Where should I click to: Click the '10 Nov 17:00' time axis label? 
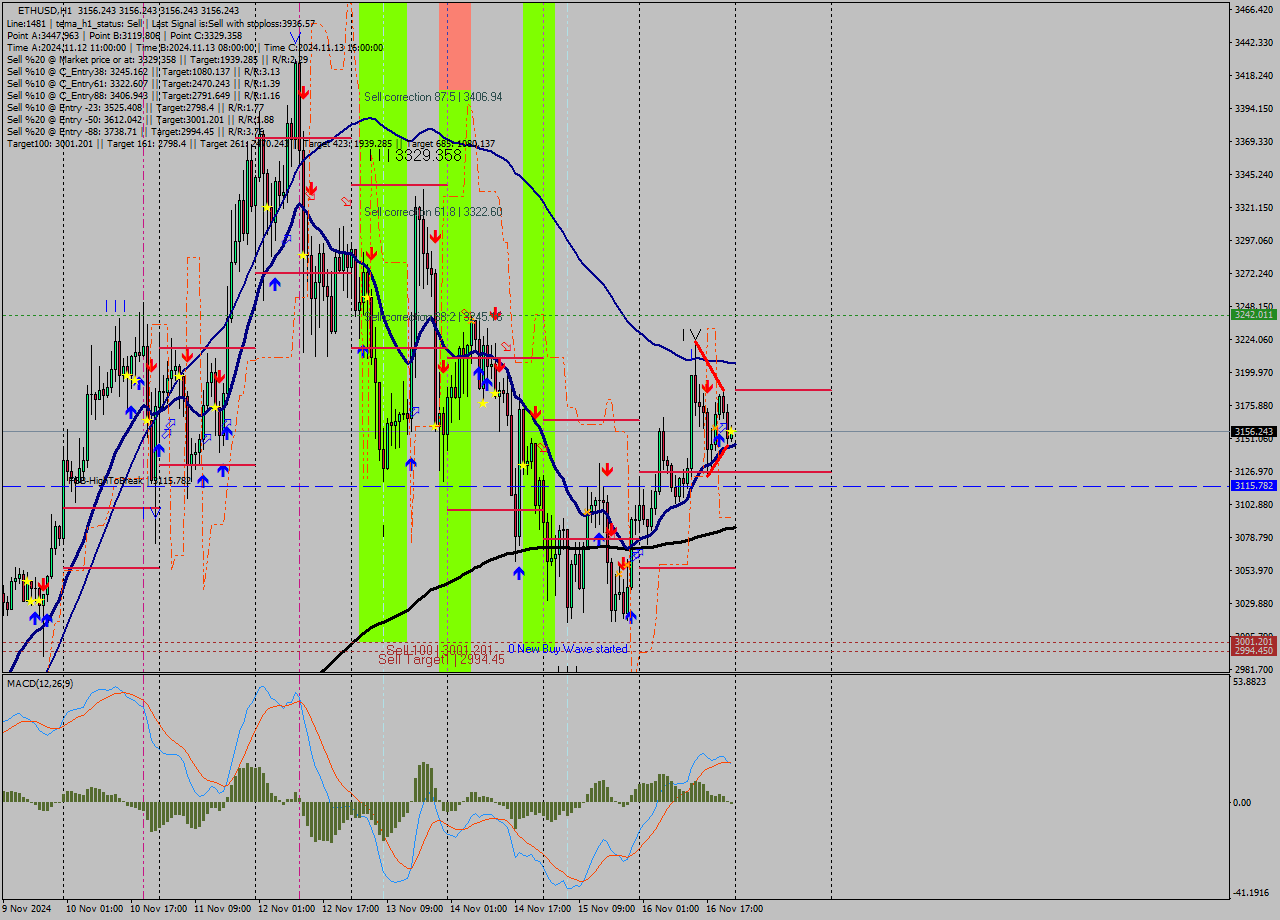[x=159, y=909]
